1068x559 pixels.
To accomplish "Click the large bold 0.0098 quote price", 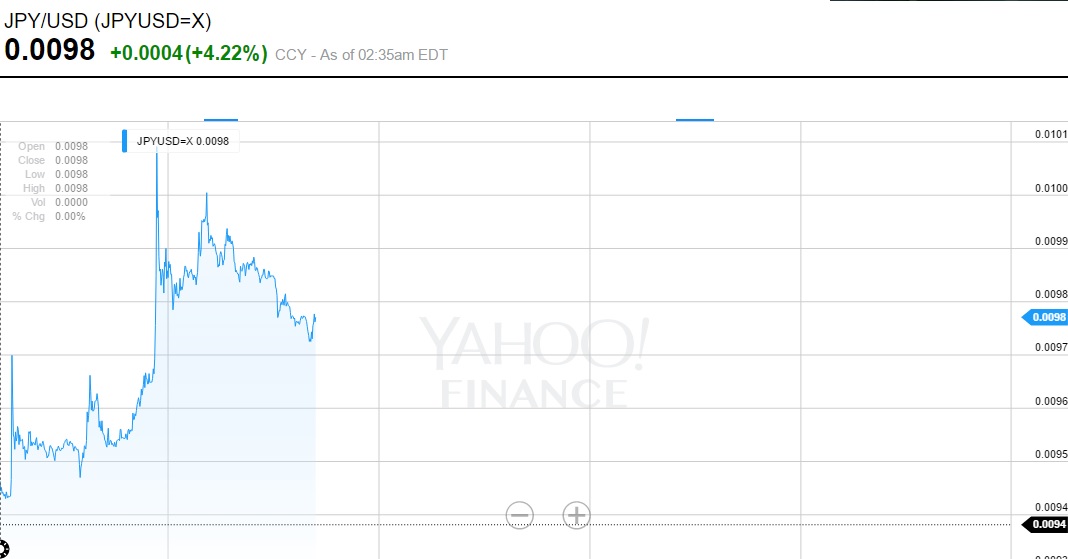I will (50, 50).
